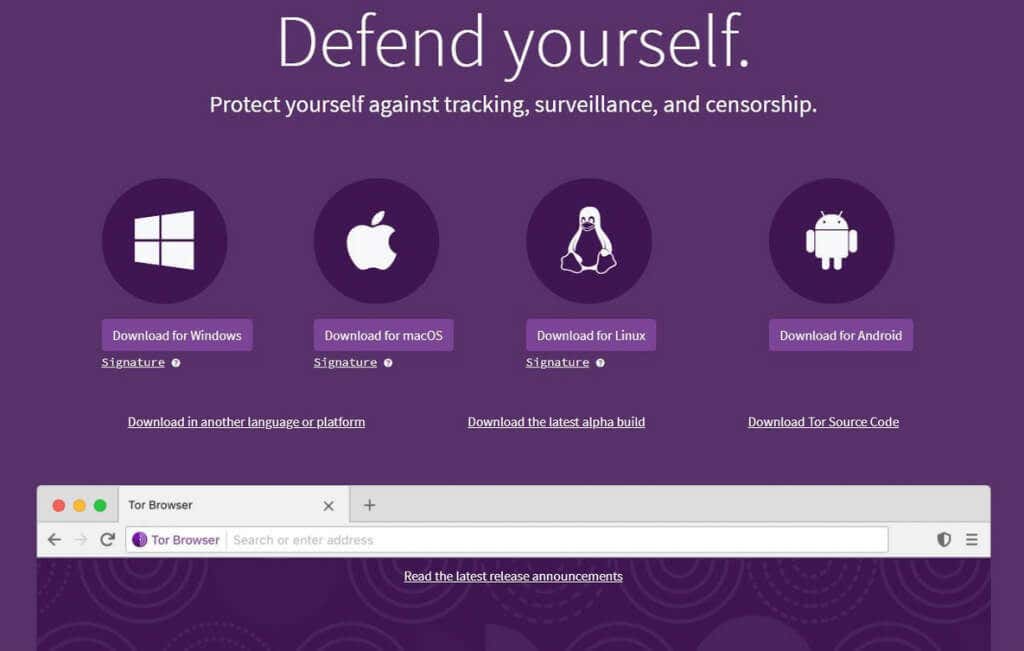Click Download for Windows button
This screenshot has height=651, width=1024.
coord(177,335)
